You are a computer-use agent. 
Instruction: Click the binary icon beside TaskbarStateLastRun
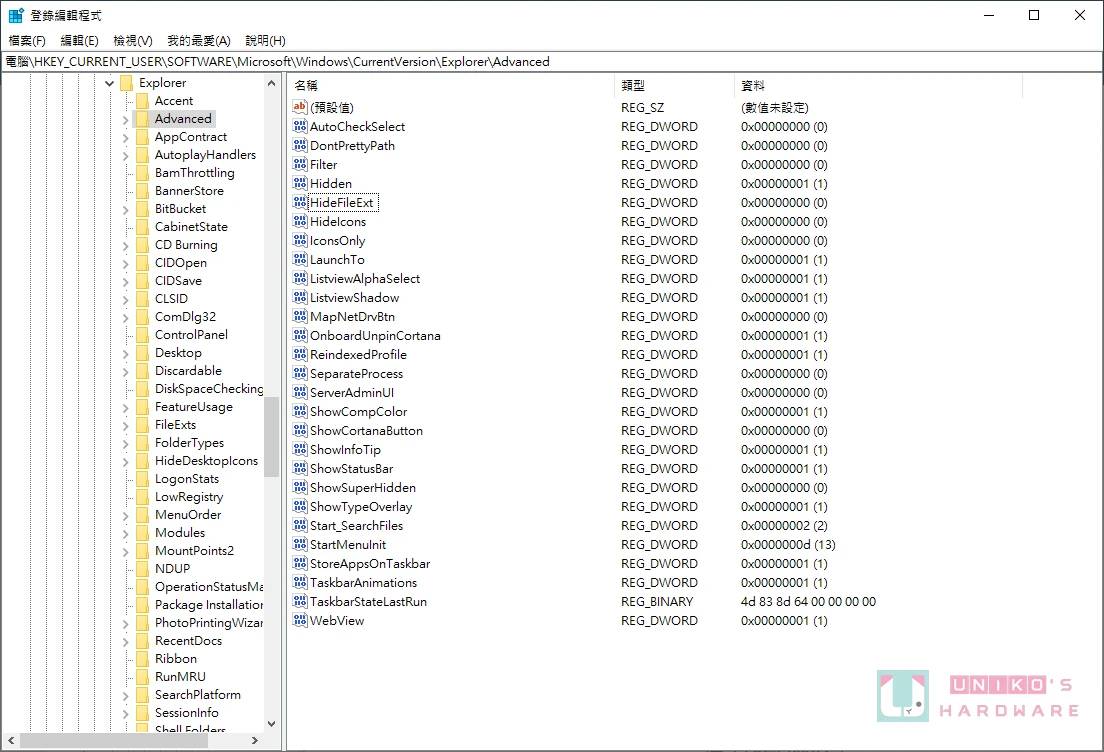(300, 602)
